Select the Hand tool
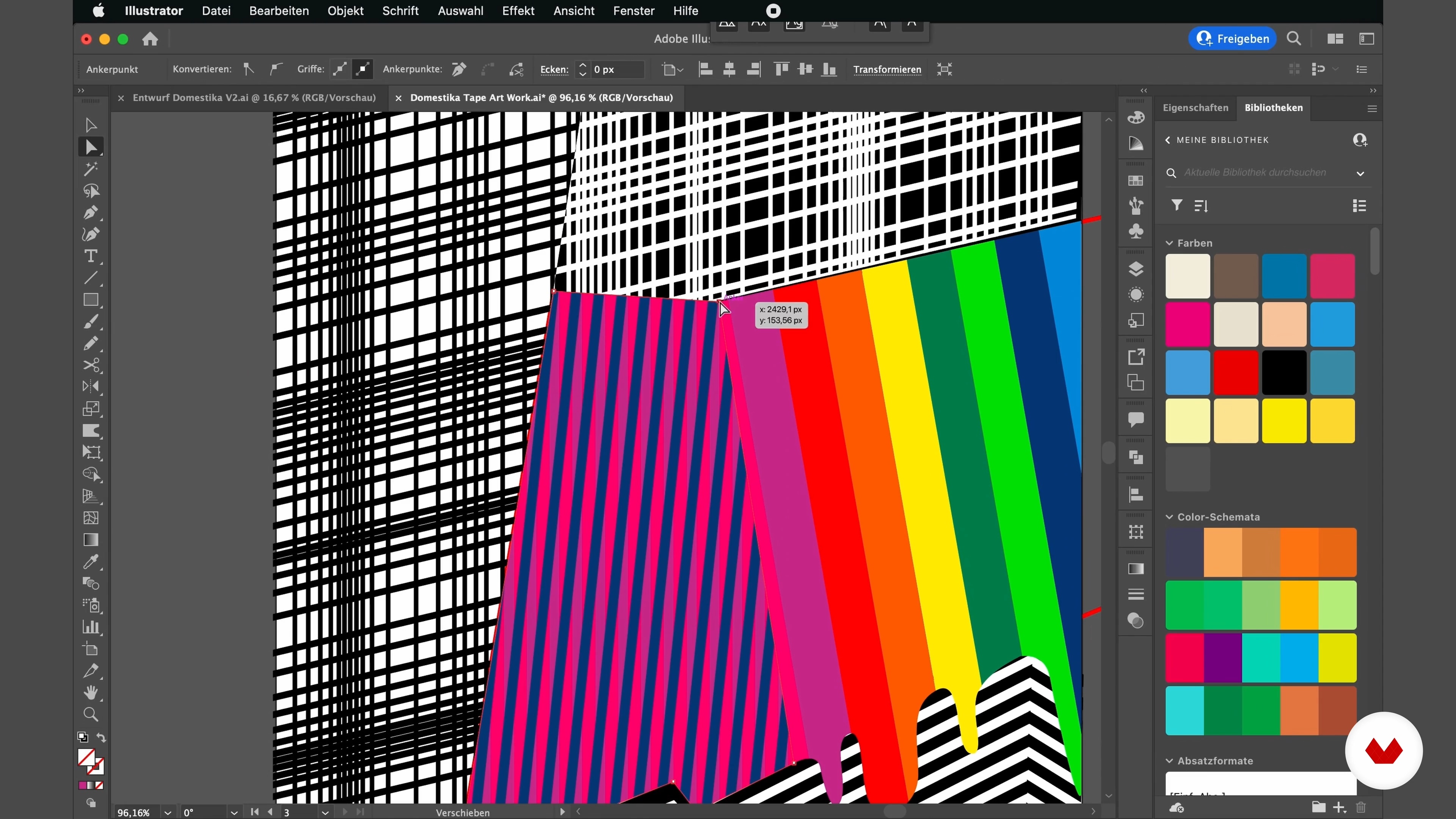1456x819 pixels. point(91,692)
